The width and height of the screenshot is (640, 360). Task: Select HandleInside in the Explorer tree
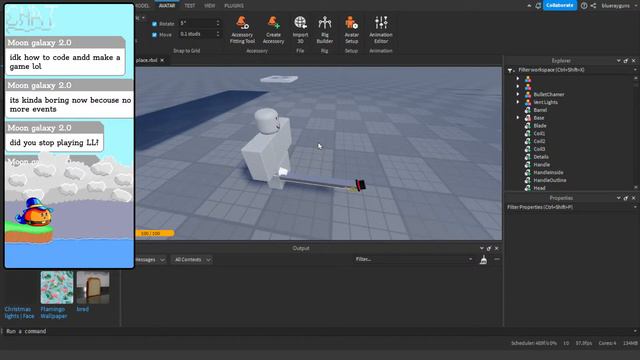pyautogui.click(x=548, y=172)
